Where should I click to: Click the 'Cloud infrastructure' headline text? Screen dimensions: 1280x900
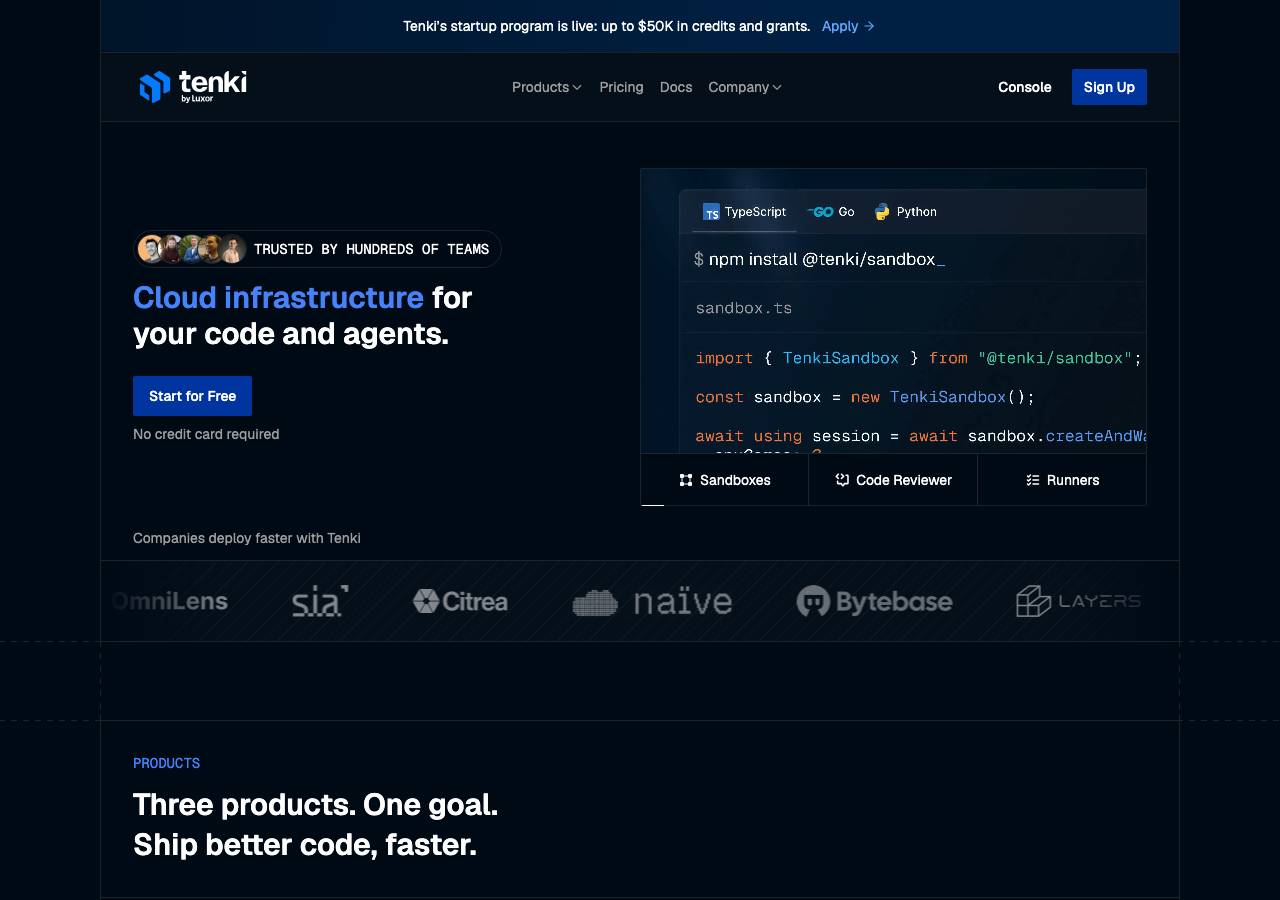[x=278, y=298]
